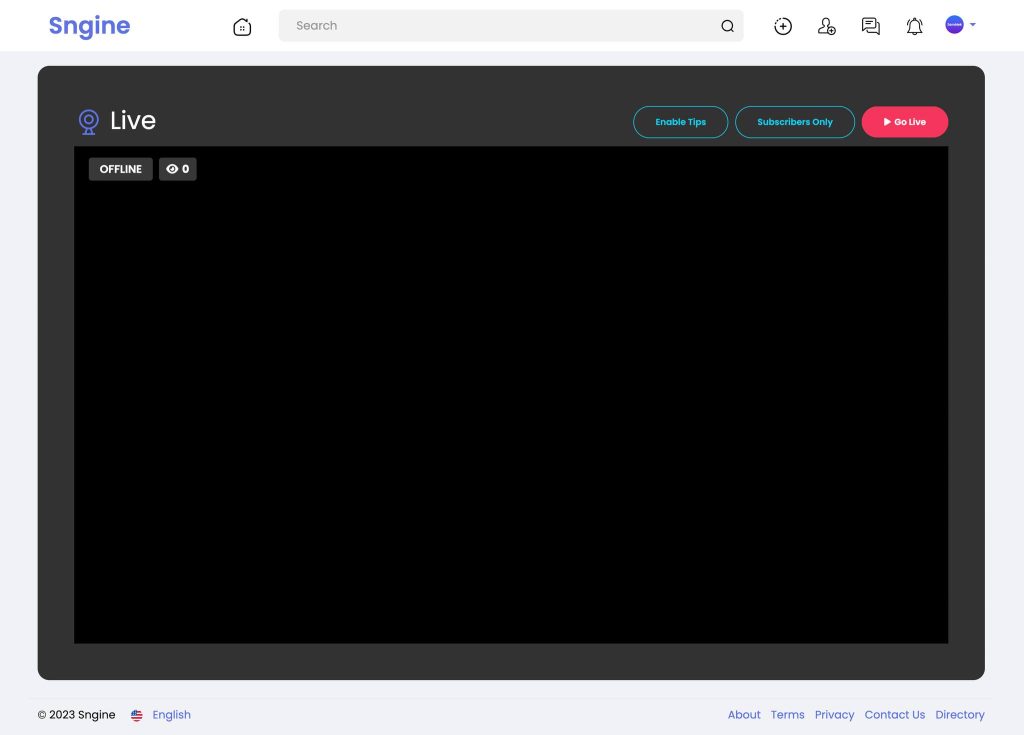Open the notifications bell
The image size is (1024, 735).
pyautogui.click(x=914, y=26)
